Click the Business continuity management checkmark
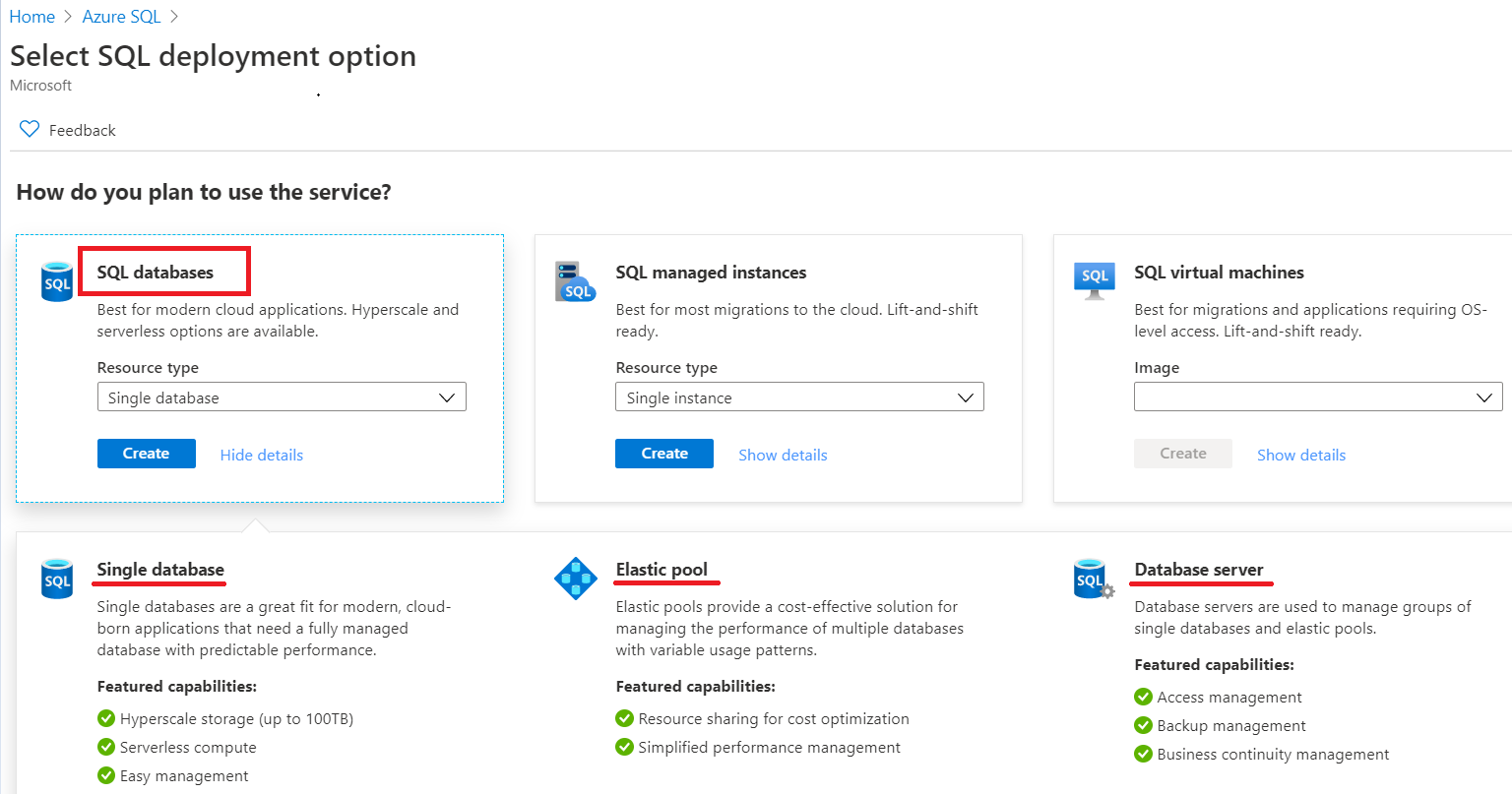This screenshot has width=1512, height=794. coord(1143,754)
